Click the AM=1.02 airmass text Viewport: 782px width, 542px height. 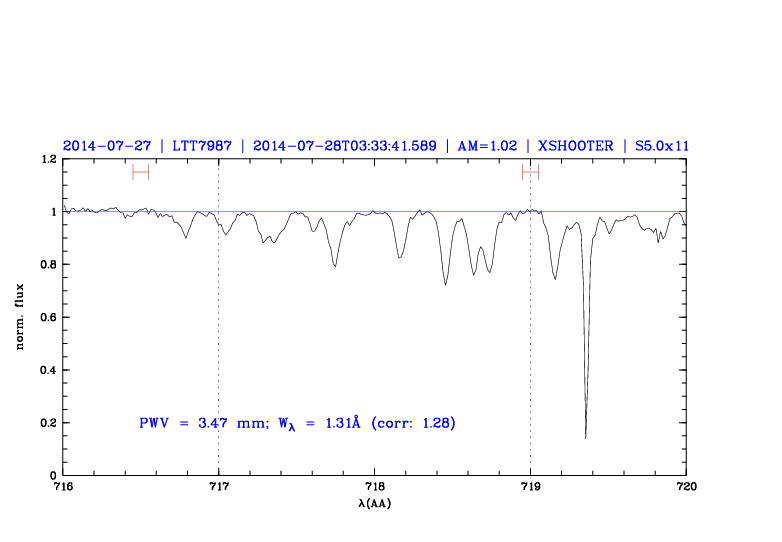click(x=486, y=145)
